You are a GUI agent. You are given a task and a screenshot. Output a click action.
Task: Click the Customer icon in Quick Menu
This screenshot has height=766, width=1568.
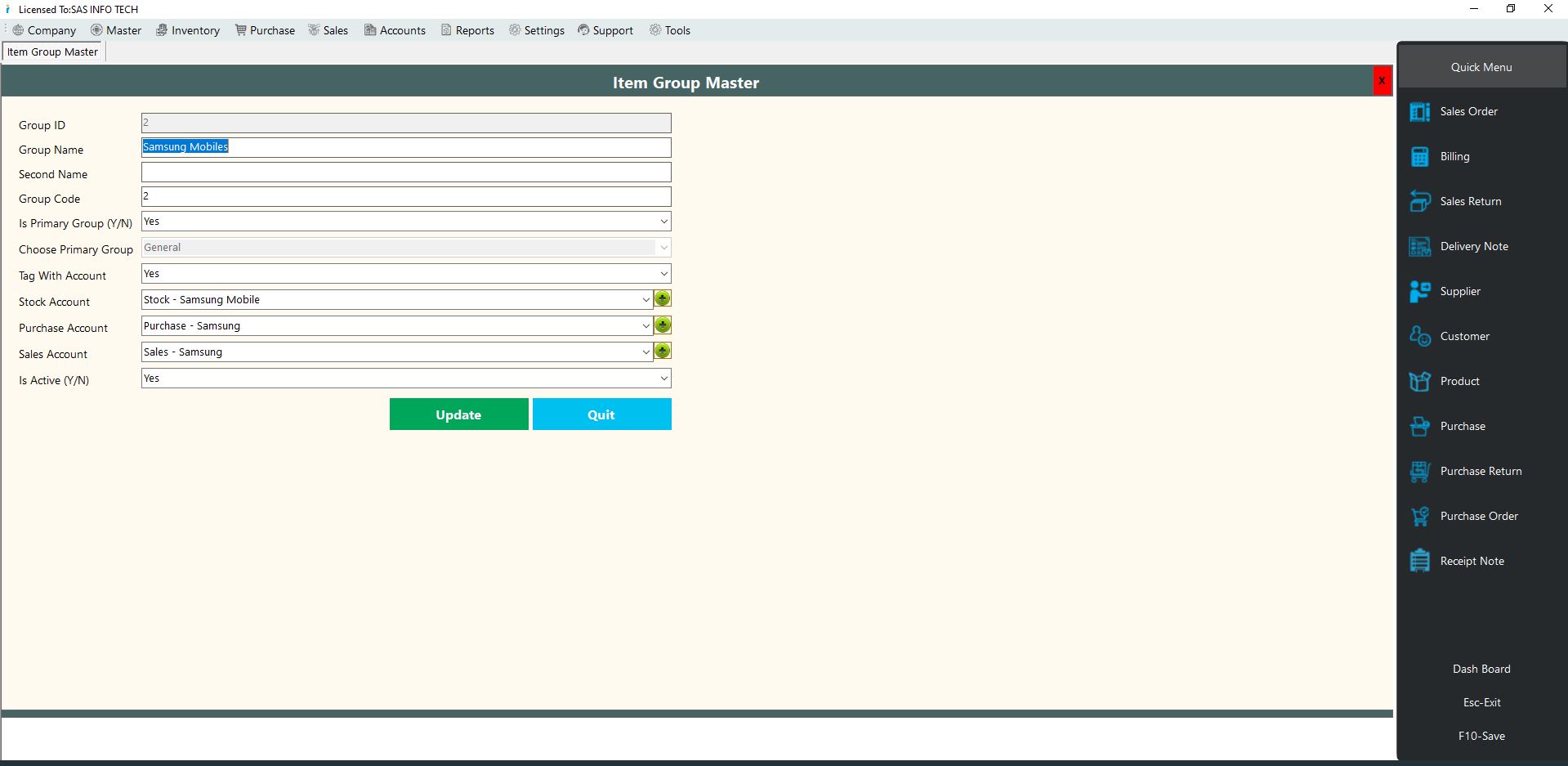[x=1420, y=337]
